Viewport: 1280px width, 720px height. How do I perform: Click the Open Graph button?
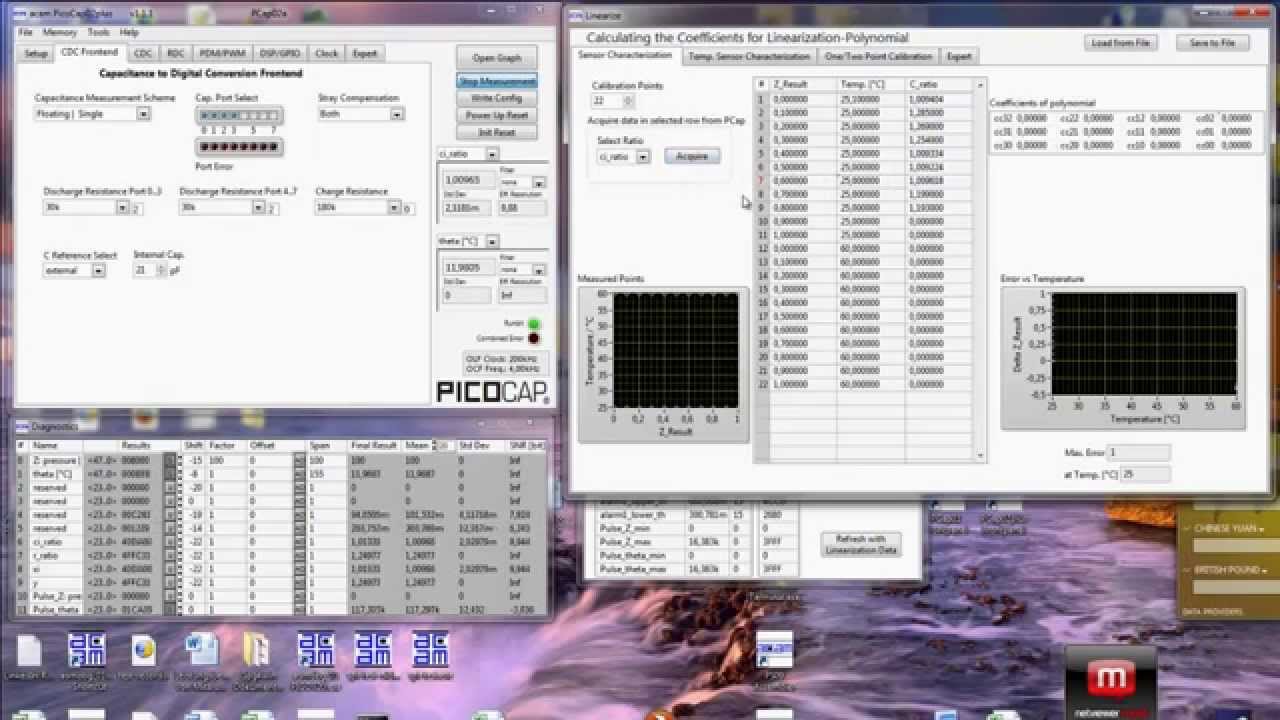coord(497,58)
